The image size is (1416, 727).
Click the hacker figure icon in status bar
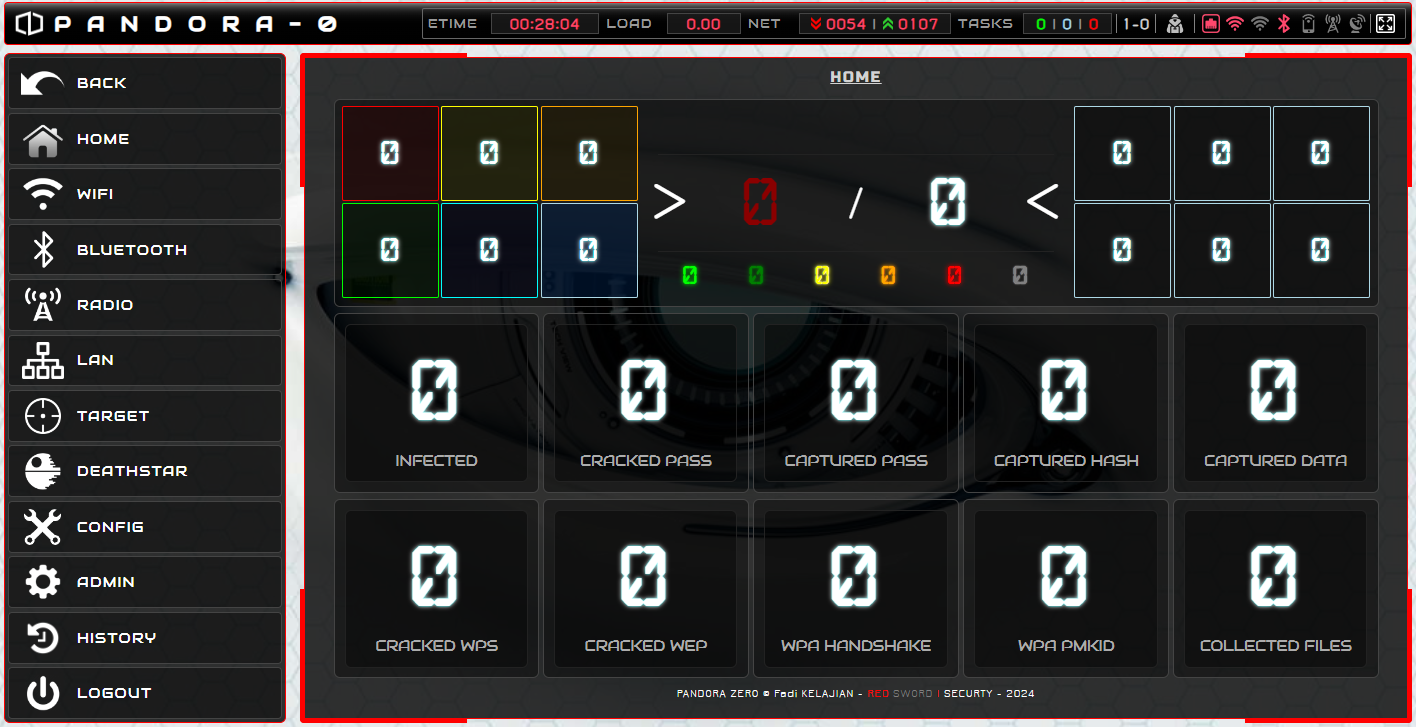pyautogui.click(x=1175, y=24)
